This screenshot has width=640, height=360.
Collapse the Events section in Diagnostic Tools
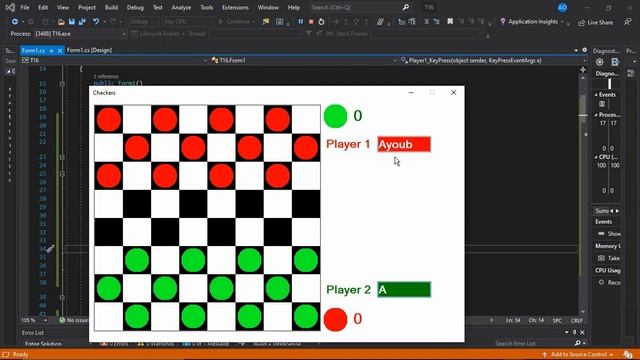tap(596, 95)
